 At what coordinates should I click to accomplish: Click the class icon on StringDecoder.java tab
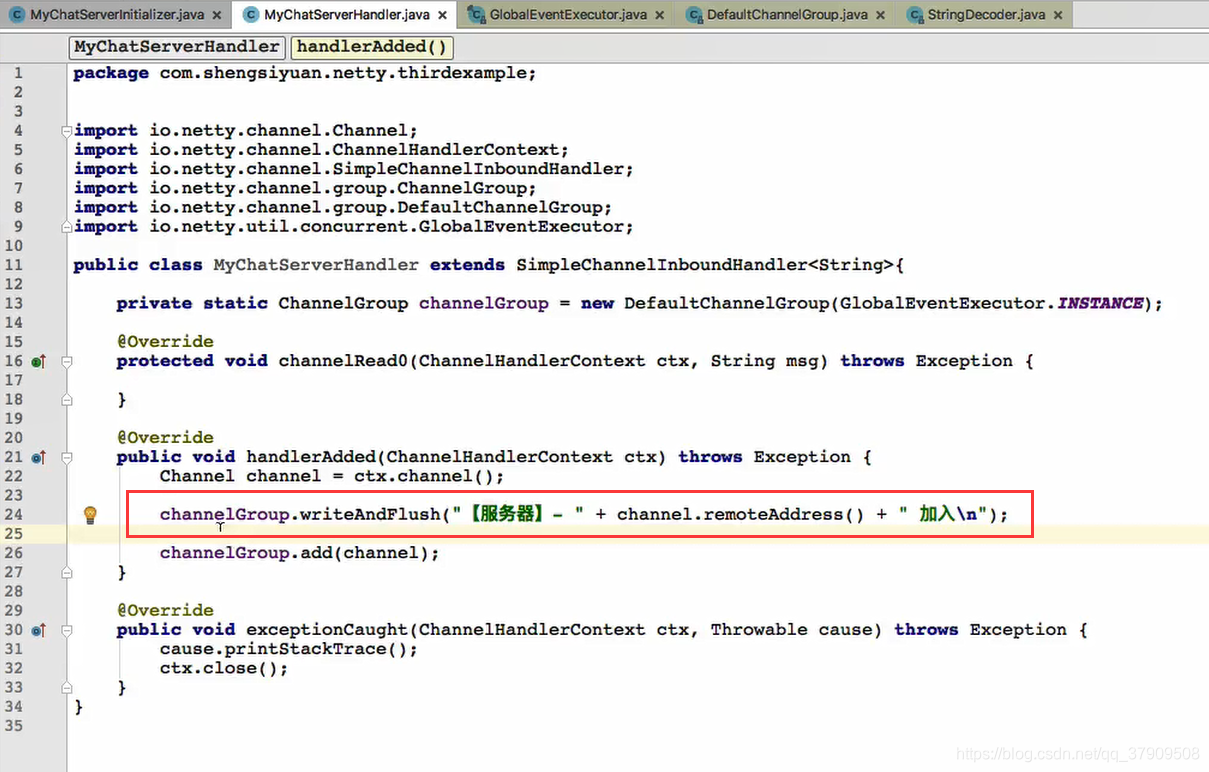(914, 15)
